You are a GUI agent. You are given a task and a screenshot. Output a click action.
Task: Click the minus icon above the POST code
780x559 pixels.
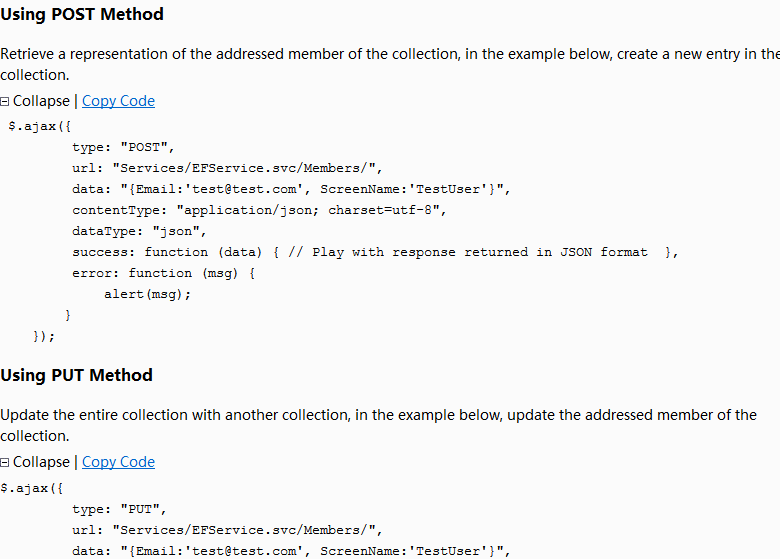pyautogui.click(x=5, y=101)
